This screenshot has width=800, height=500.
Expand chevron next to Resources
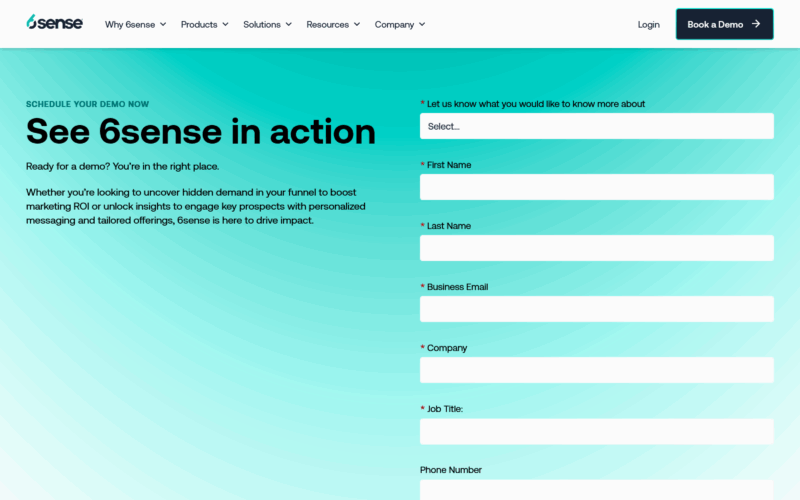pyautogui.click(x=357, y=24)
